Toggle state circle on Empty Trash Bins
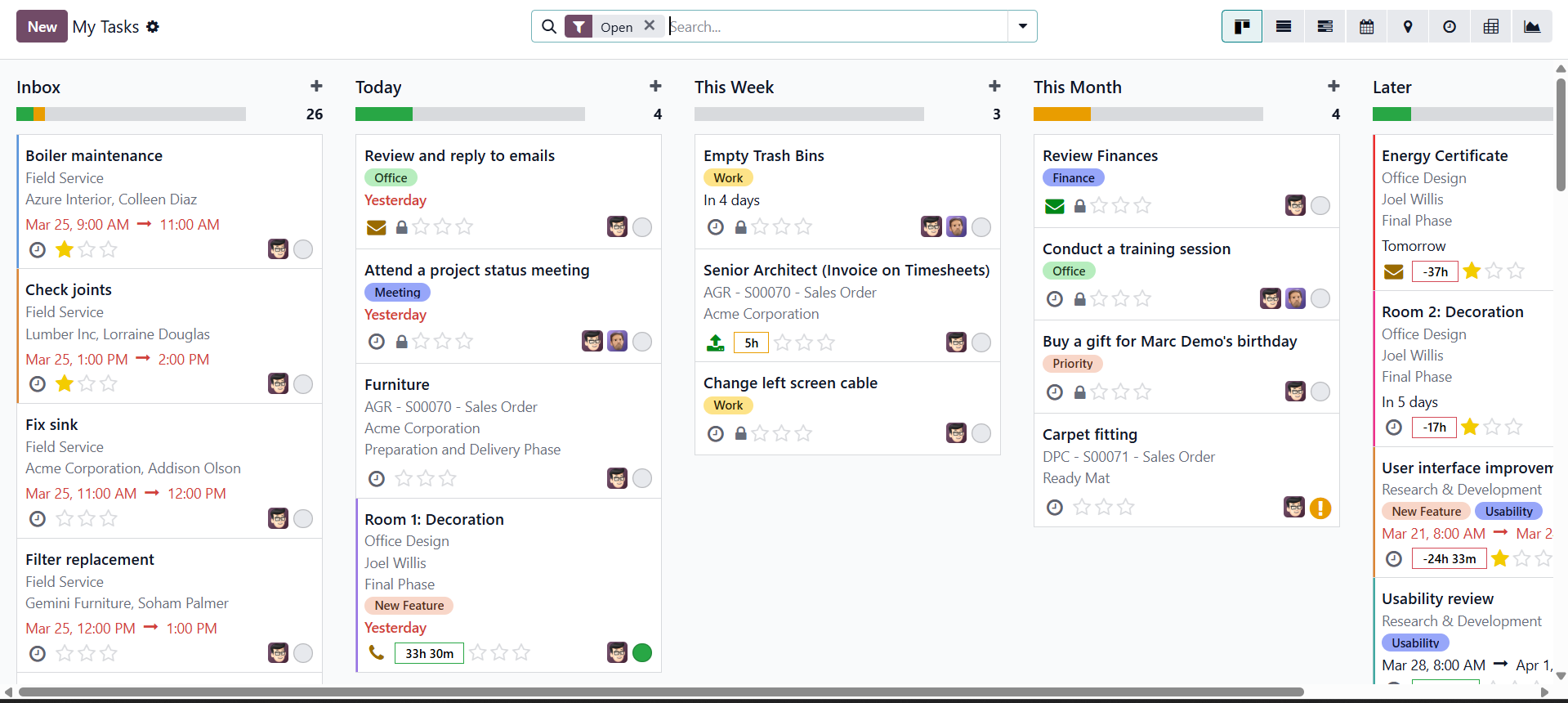 point(981,227)
